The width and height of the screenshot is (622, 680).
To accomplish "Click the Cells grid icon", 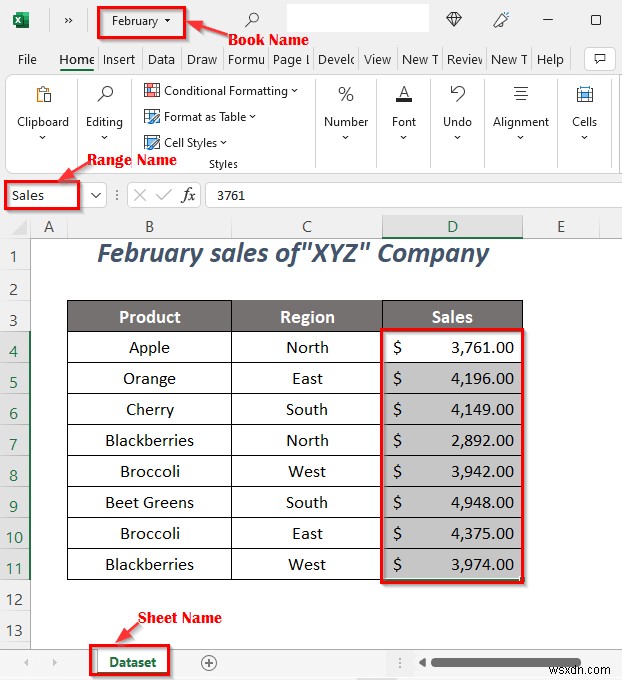I will [x=585, y=94].
